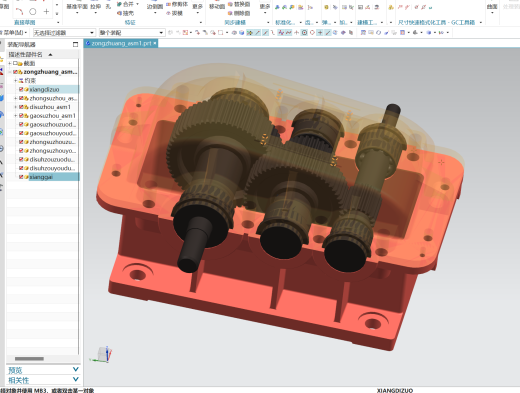The width and height of the screenshot is (520, 393).
Task: Uncheck the xiangdizuo component checkbox
Action: pos(21,89)
